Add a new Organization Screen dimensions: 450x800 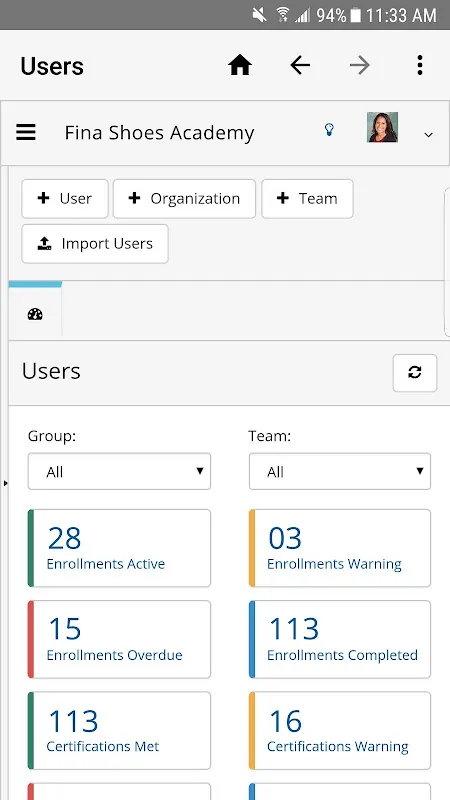(x=184, y=198)
